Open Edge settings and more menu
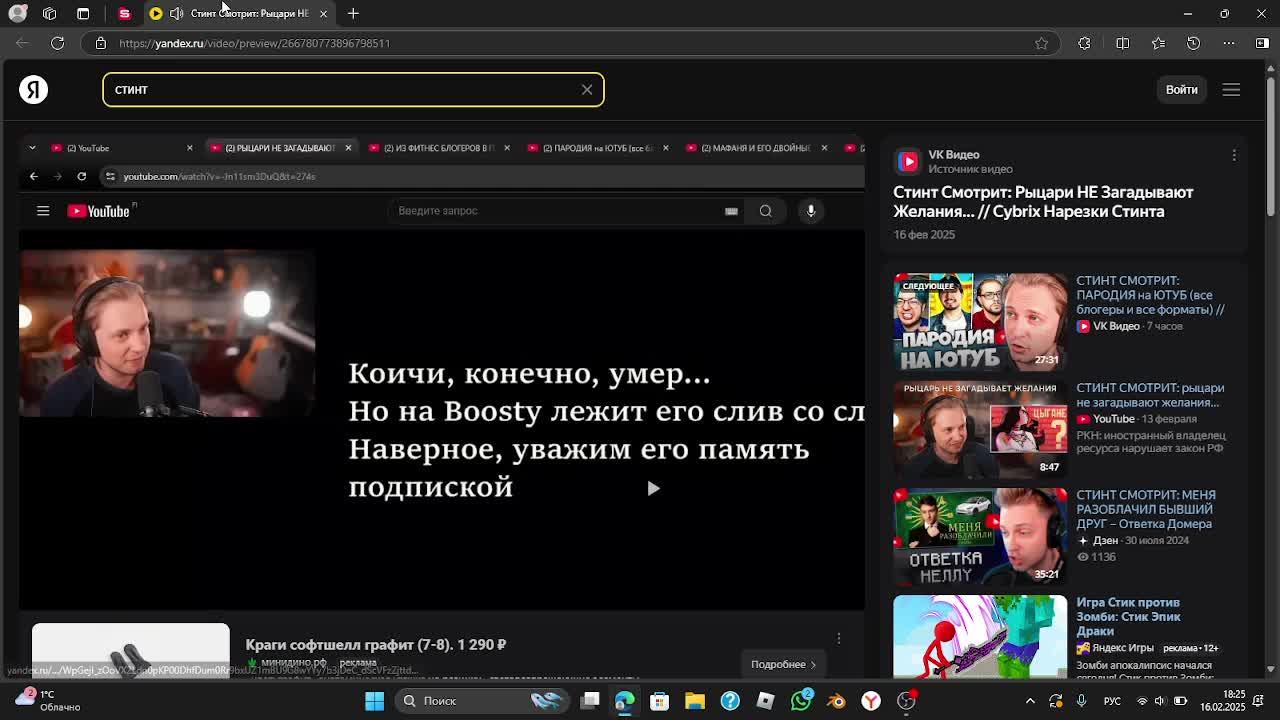The width and height of the screenshot is (1280, 720). 1229,43
